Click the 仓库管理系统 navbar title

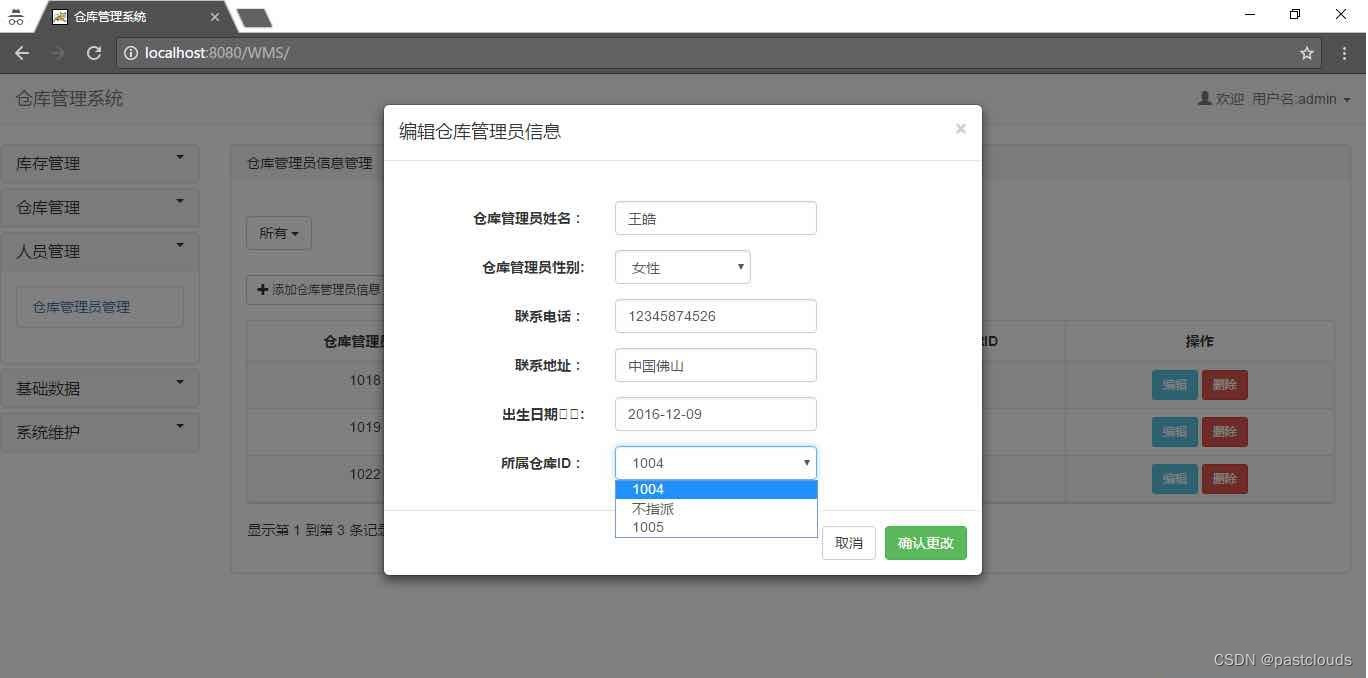(x=69, y=98)
